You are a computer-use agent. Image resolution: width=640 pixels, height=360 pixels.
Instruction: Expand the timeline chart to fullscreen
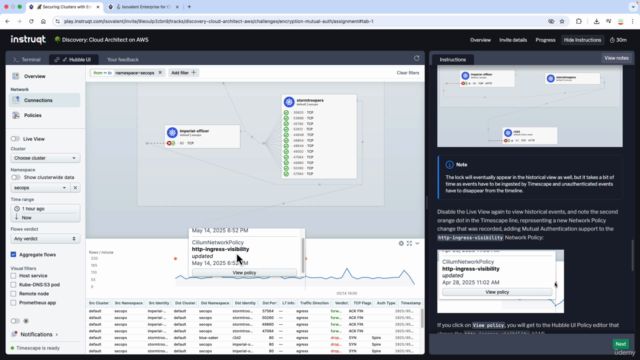(409, 244)
